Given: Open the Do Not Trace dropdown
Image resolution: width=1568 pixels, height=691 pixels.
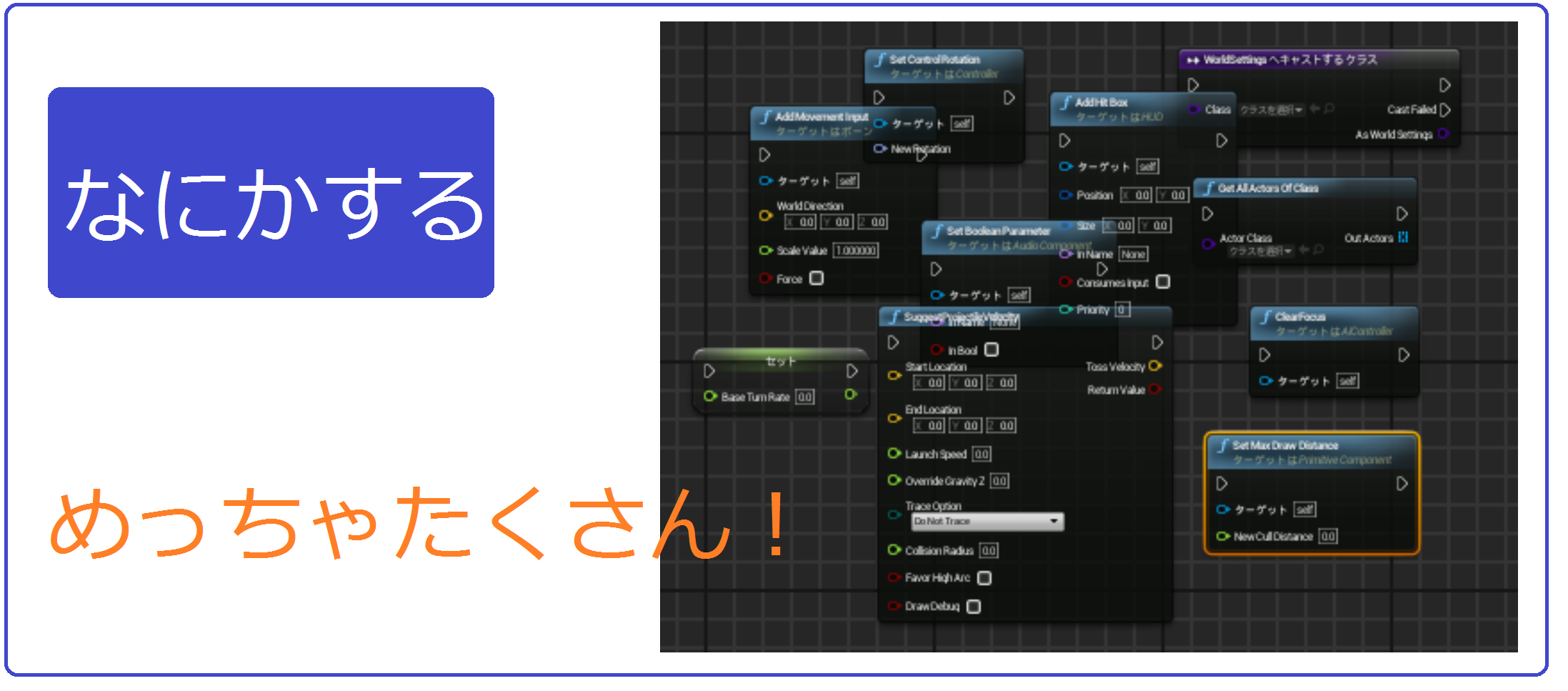Looking at the screenshot, I should (x=987, y=522).
